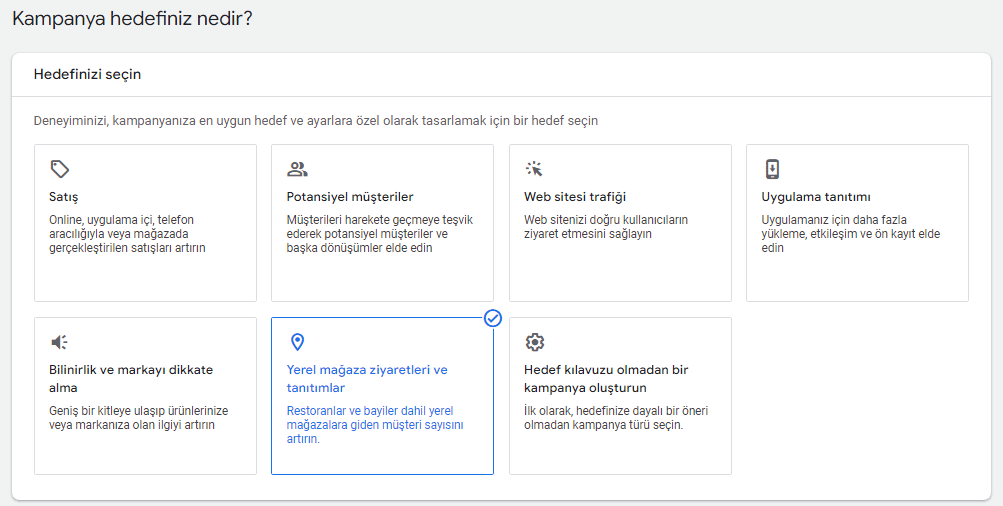
Task: Click the Hedefinizi seçin section header
Action: pos(87,74)
